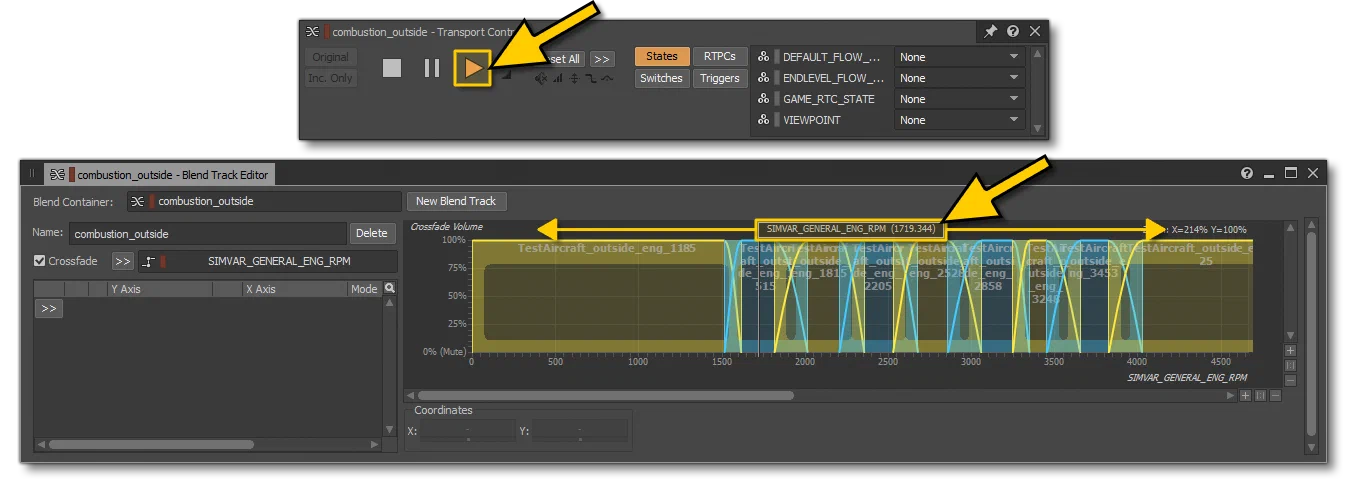This screenshot has width=1347, height=483.
Task: Click the Blend Track Editor vertical scrollbar
Action: pos(1311,335)
